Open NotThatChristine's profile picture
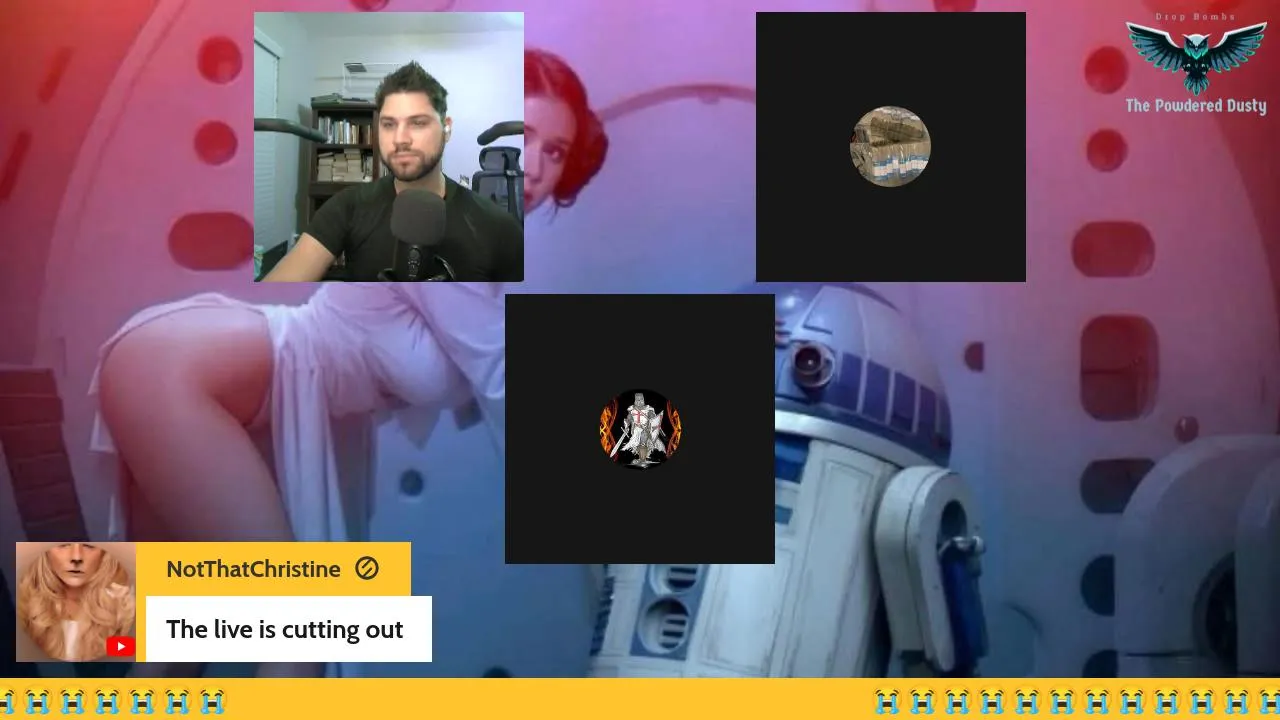This screenshot has width=1280, height=720. pos(76,602)
